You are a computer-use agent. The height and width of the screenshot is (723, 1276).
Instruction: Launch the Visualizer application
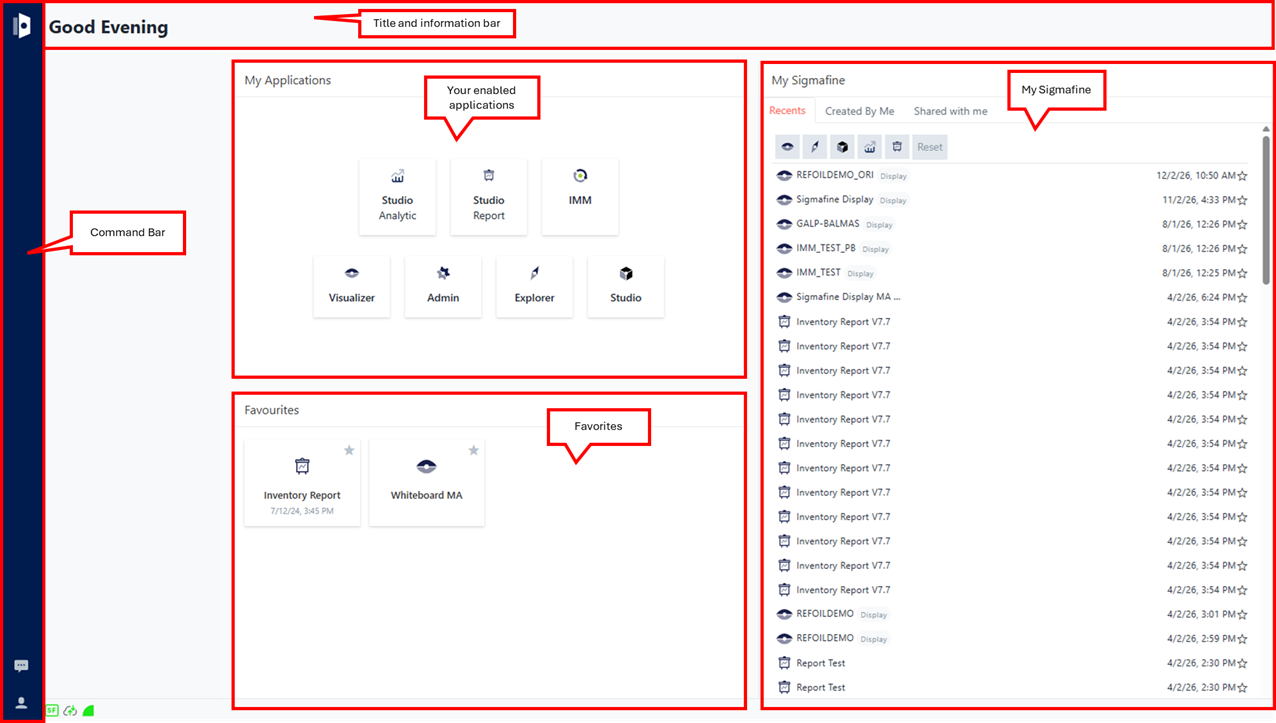pyautogui.click(x=351, y=286)
